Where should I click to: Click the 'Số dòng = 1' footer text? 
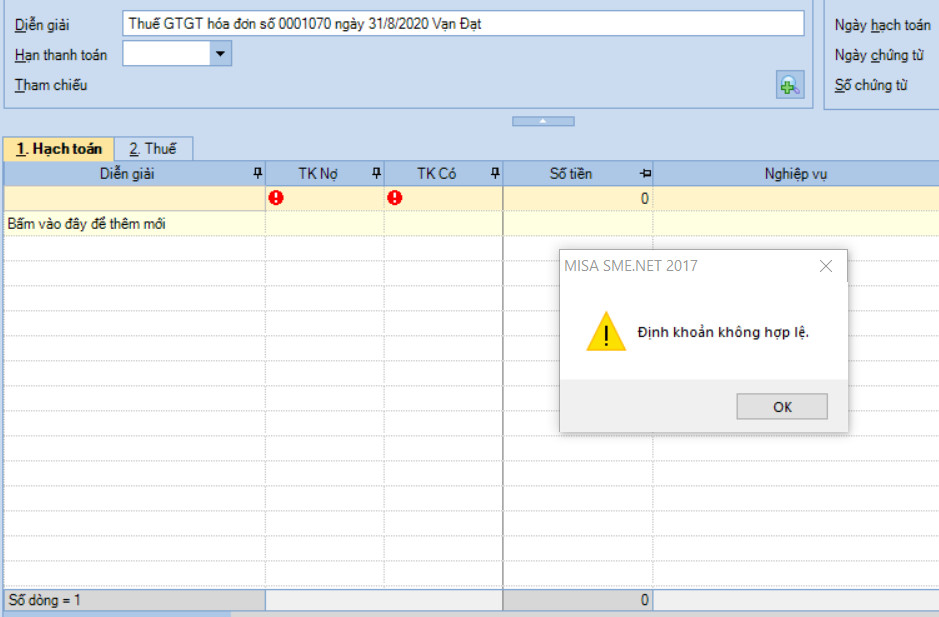coord(44,600)
